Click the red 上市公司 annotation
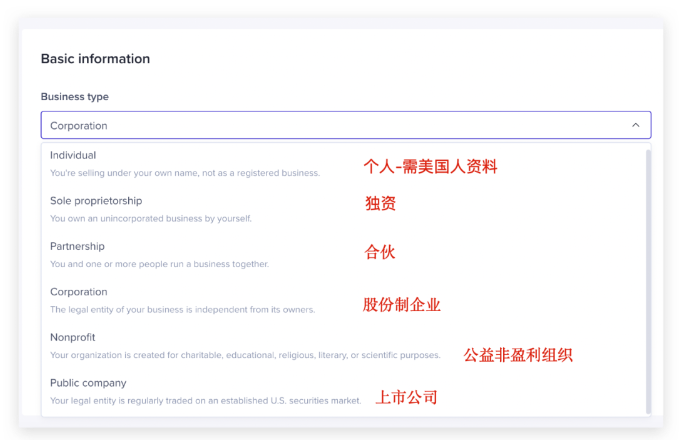Viewport: 681px width, 440px height. 406,397
